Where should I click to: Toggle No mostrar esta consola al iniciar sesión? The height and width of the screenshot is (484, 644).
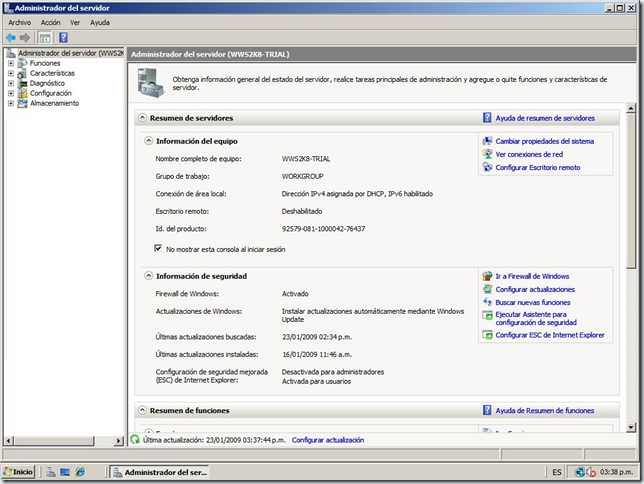(158, 248)
